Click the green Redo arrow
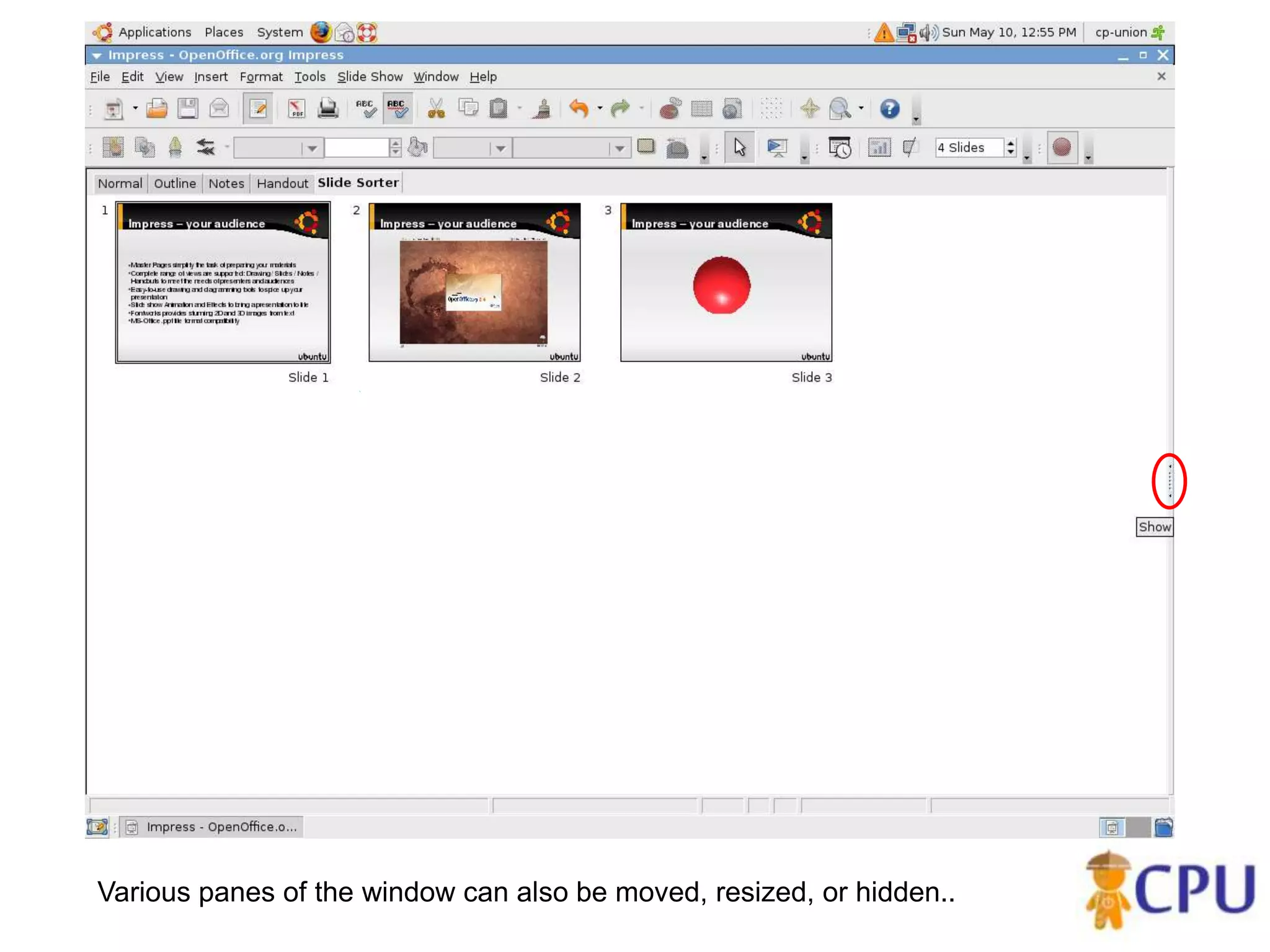The width and height of the screenshot is (1270, 952). (620, 108)
